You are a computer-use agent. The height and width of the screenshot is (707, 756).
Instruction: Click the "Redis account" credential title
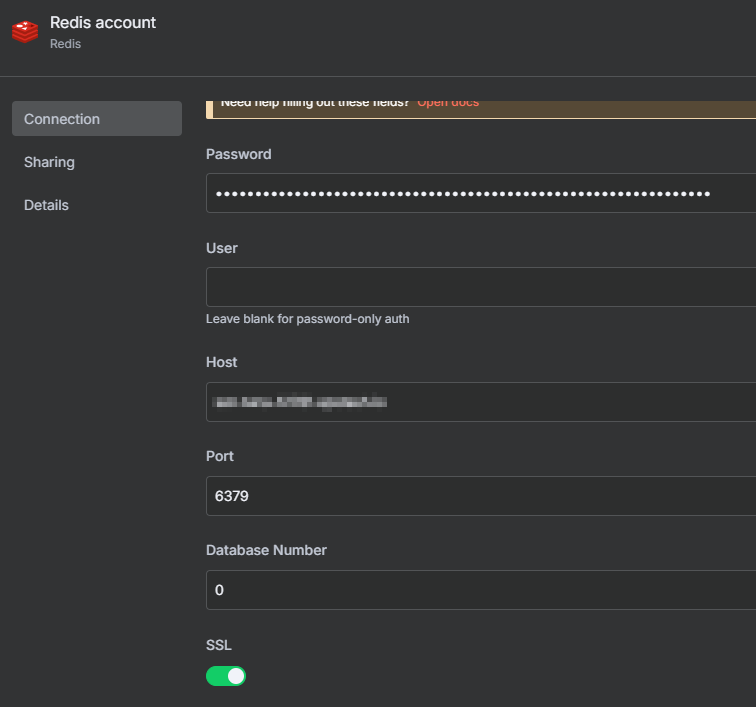103,22
